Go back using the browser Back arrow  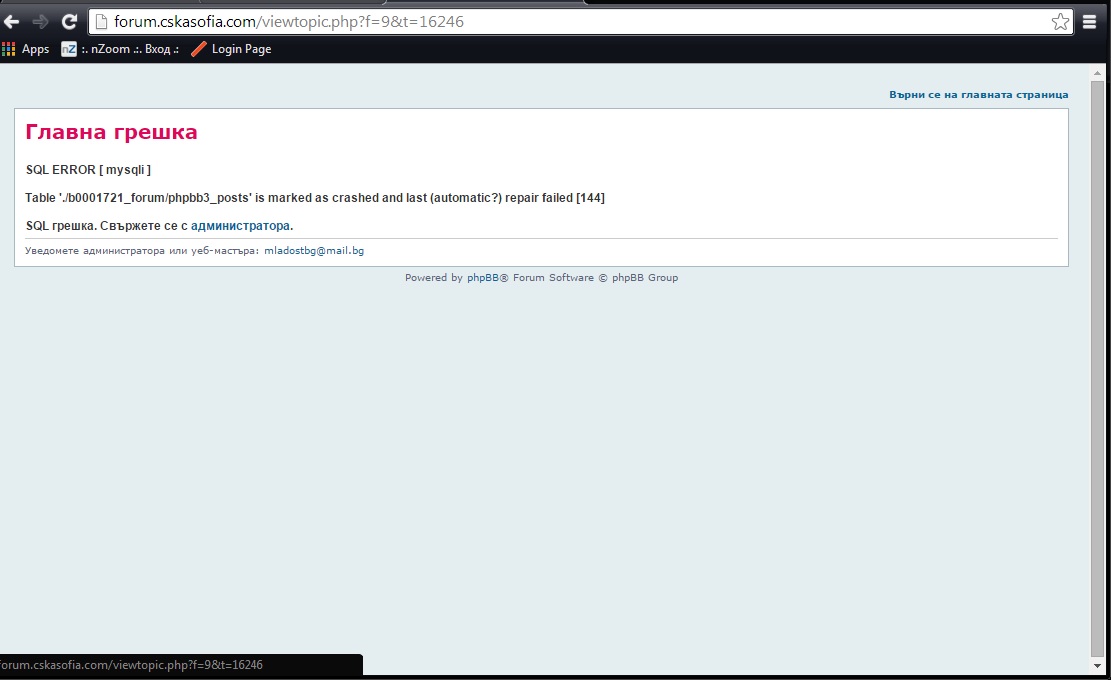point(12,21)
